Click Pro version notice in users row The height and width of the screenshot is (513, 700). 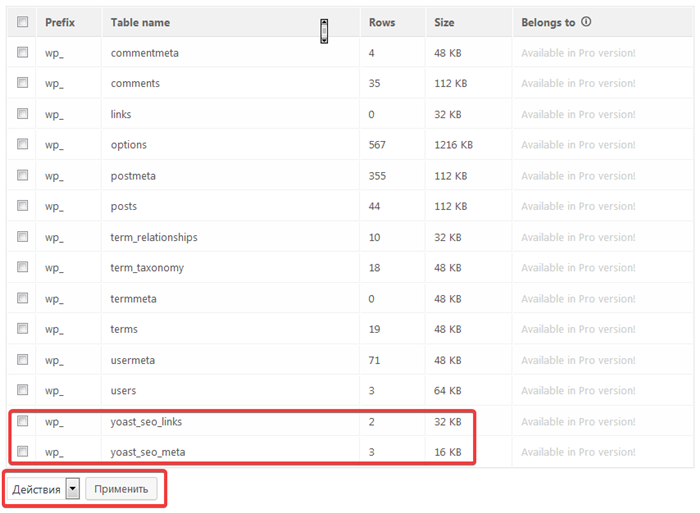578,391
